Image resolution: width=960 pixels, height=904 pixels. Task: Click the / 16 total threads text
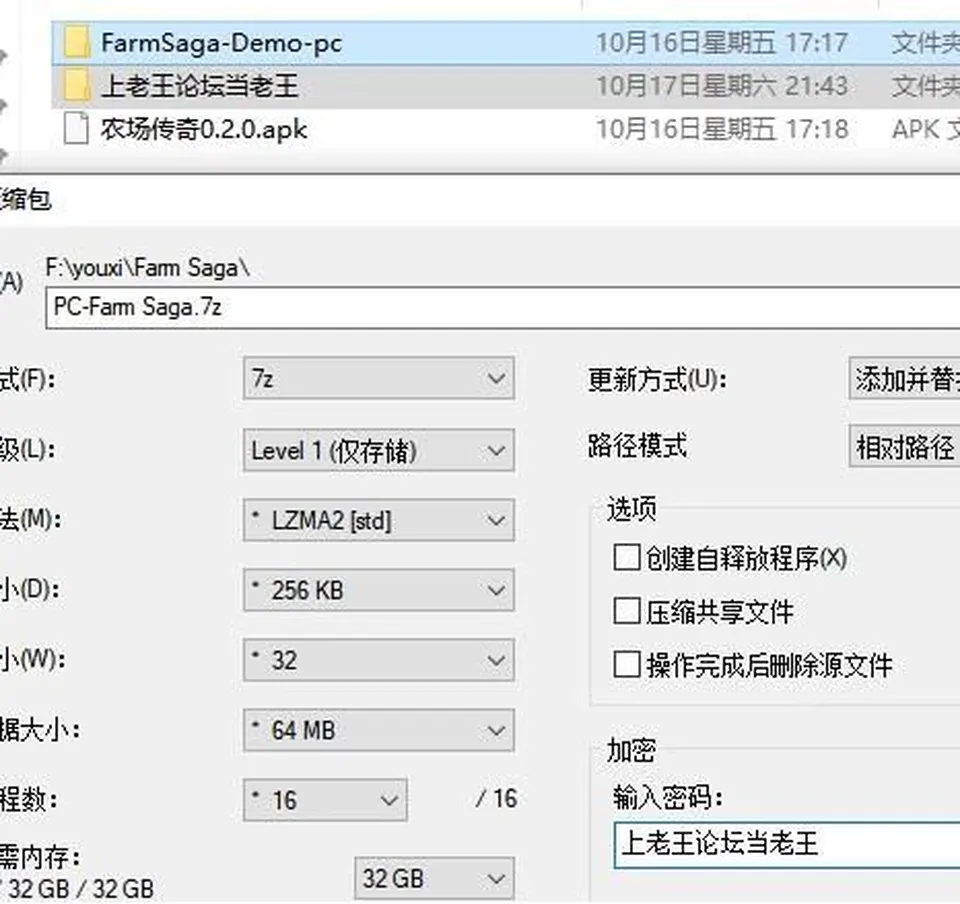point(497,799)
